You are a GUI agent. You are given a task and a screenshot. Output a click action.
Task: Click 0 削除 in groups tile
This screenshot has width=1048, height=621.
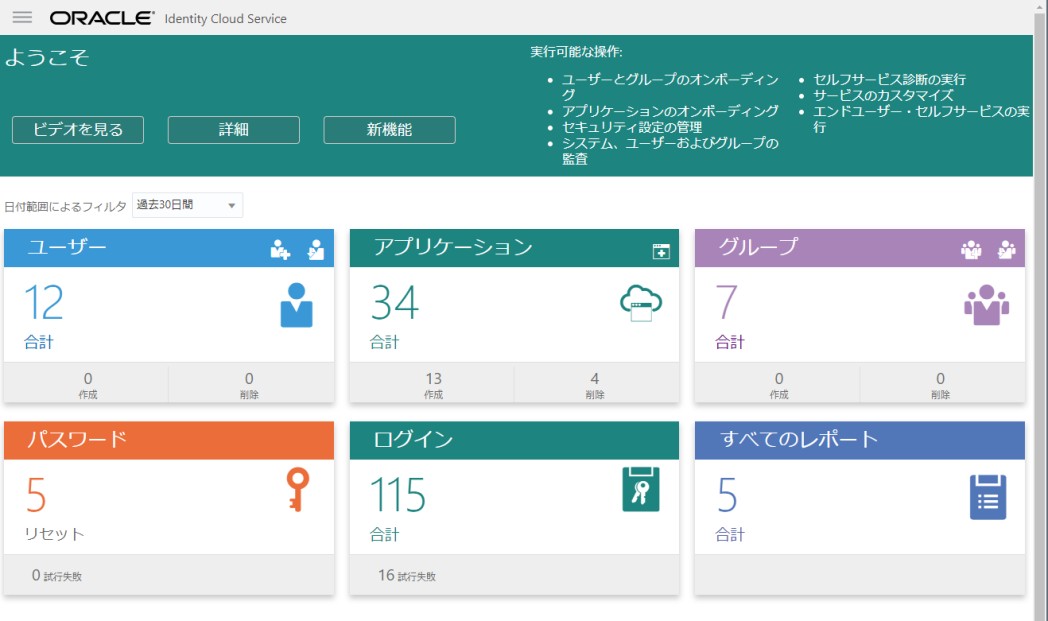[940, 384]
